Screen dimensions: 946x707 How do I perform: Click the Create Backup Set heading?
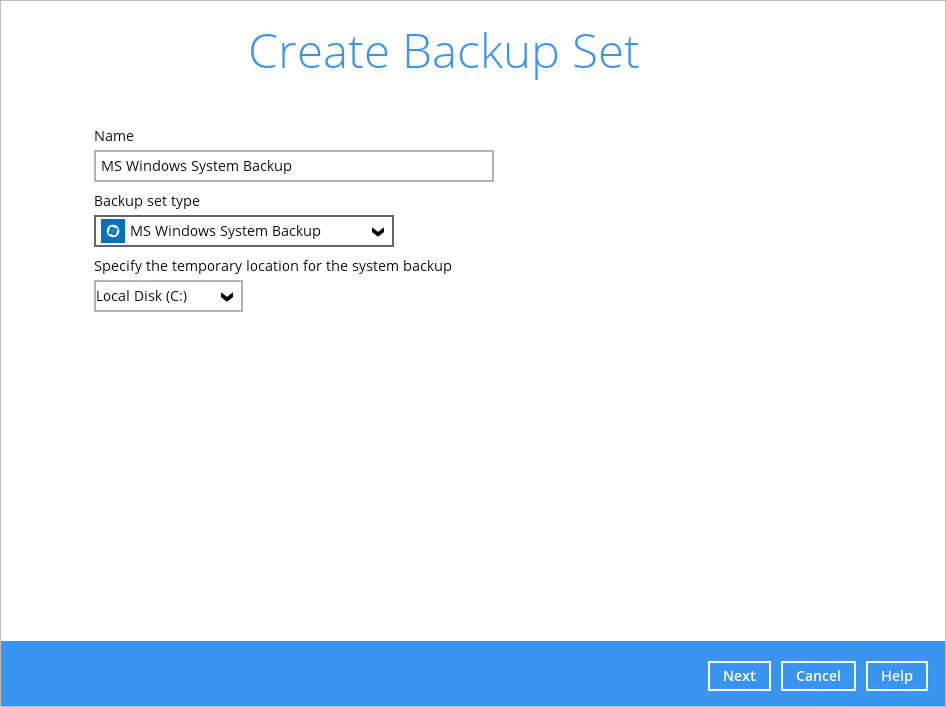[444, 51]
